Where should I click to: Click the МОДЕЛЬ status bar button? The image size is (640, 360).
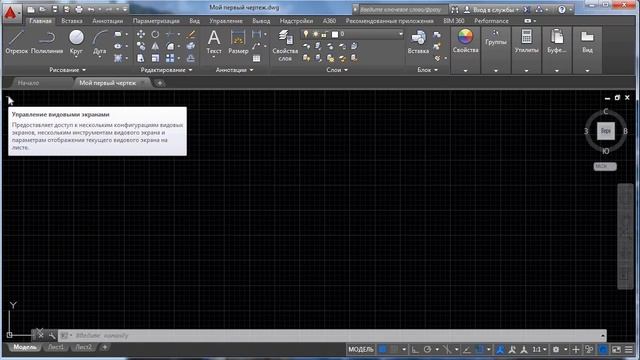coord(361,349)
